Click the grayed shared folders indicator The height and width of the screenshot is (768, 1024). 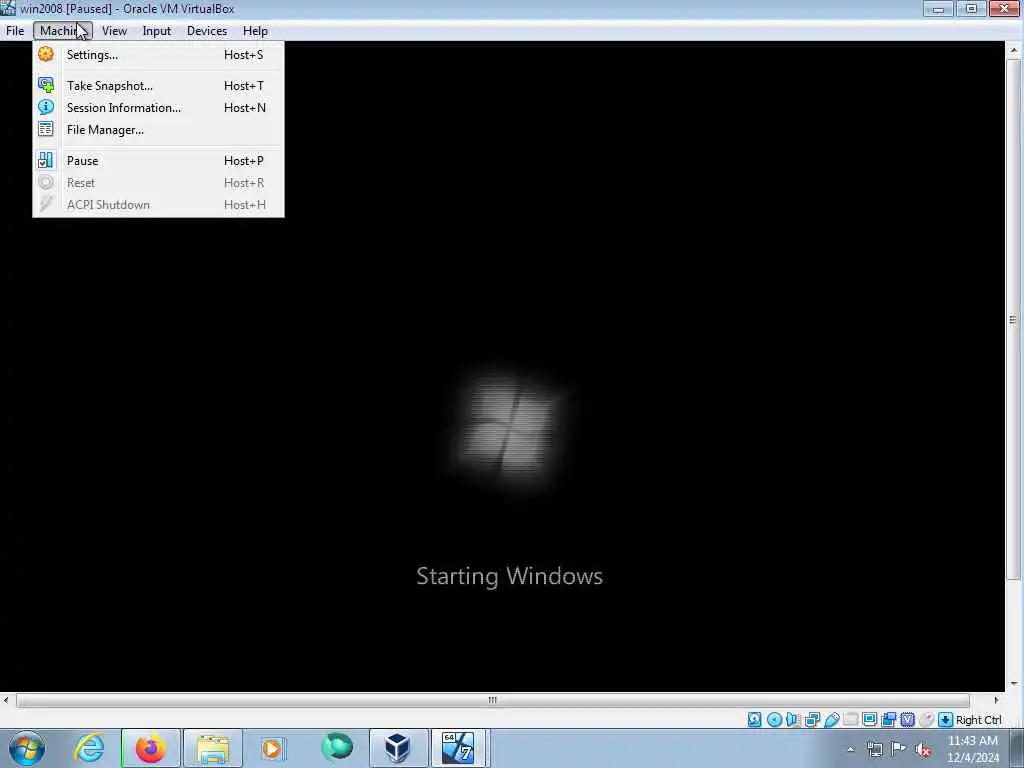(x=851, y=720)
